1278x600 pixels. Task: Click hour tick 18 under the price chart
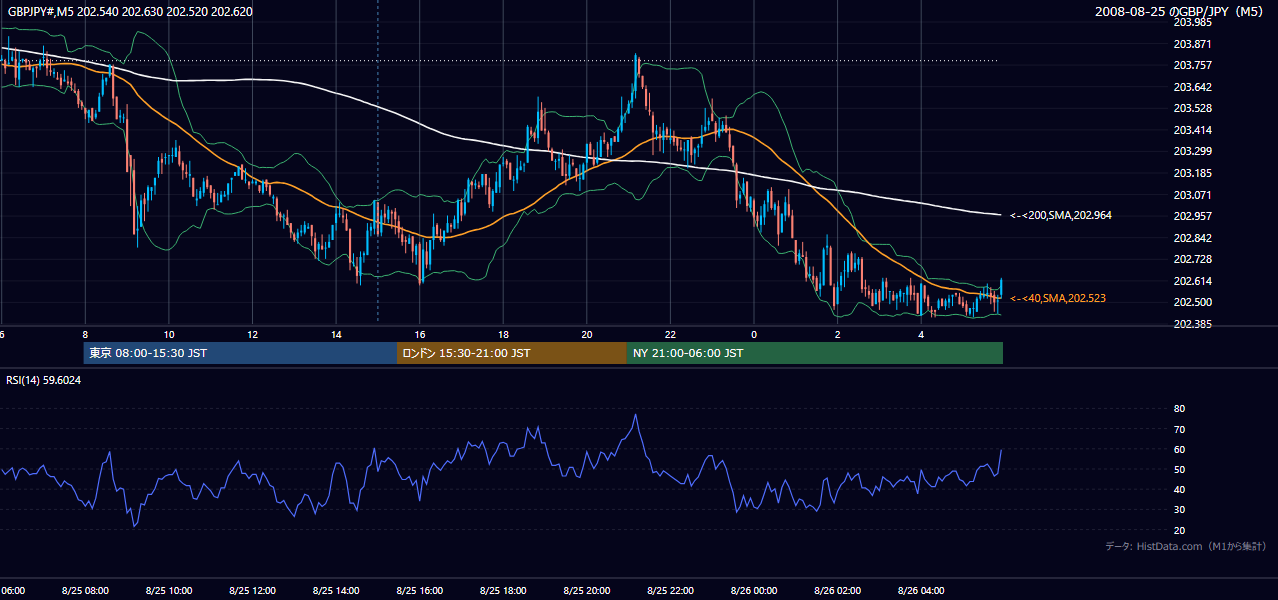[503, 335]
